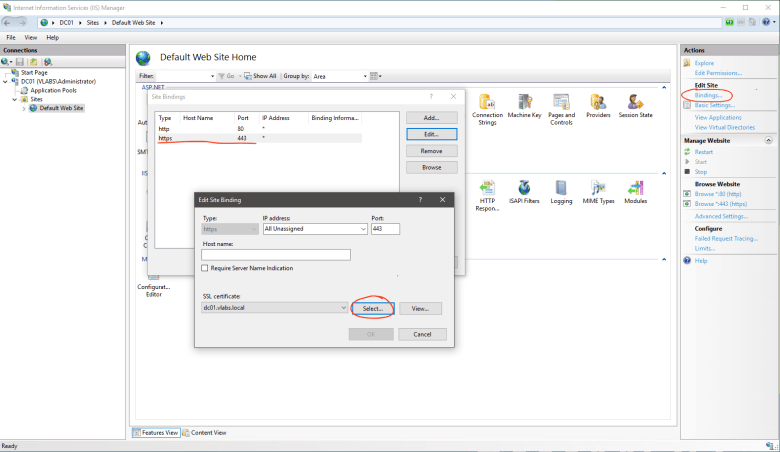Open the Session State feature

click(x=635, y=102)
